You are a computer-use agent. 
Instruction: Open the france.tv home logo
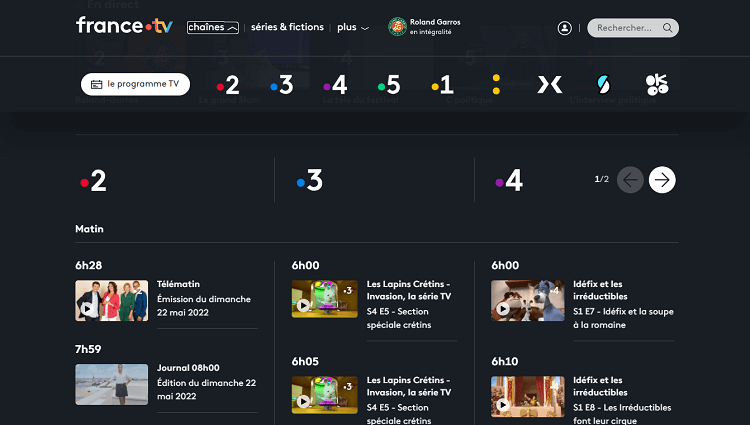coord(124,25)
